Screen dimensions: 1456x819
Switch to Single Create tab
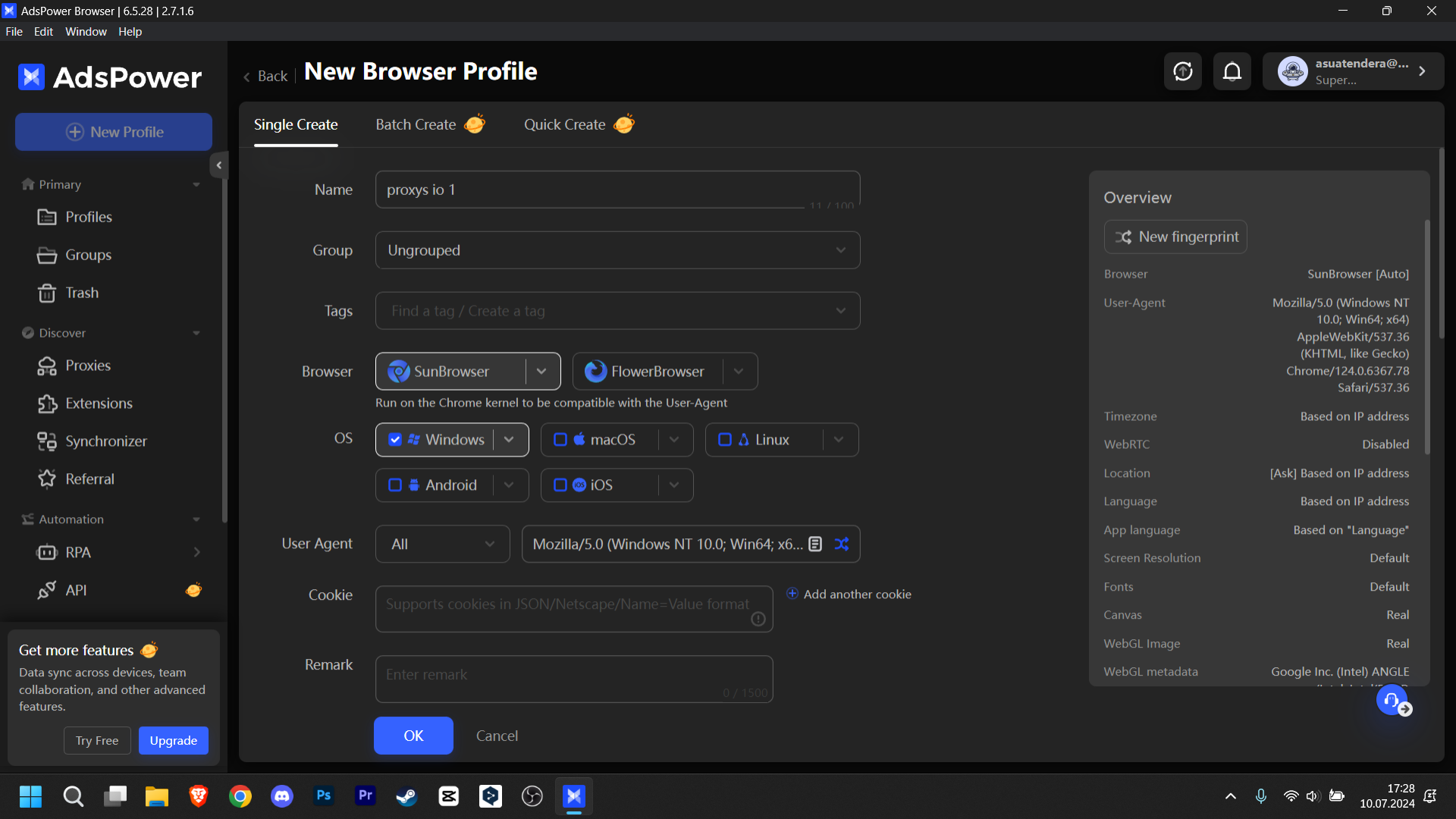pyautogui.click(x=296, y=124)
